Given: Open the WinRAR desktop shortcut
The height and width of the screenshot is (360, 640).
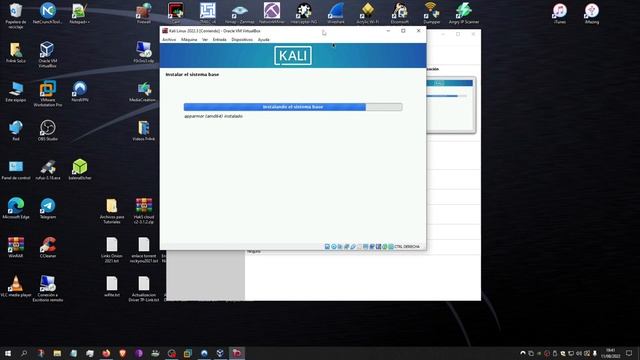Looking at the screenshot, I should (x=16, y=247).
